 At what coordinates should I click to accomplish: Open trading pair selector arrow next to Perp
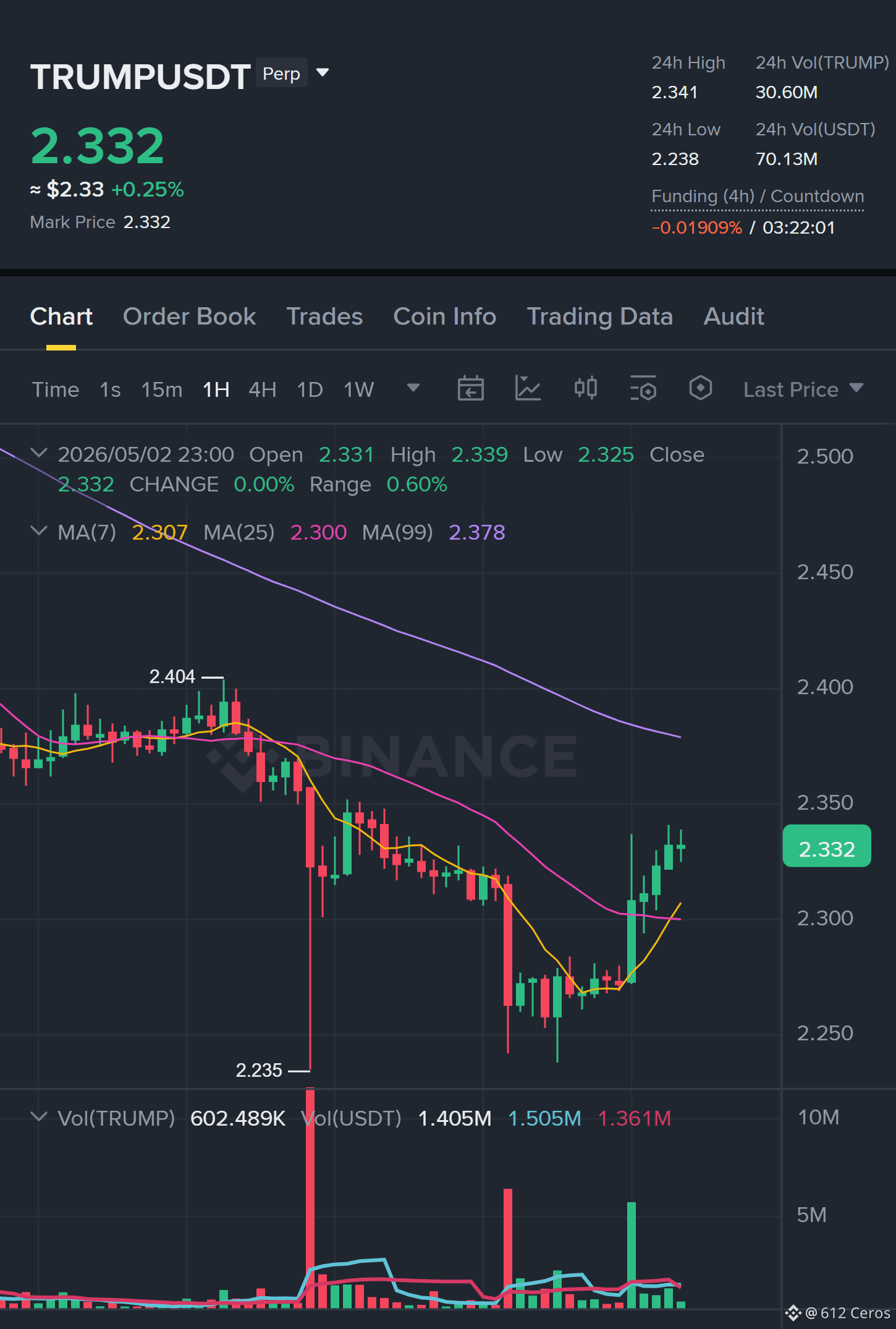click(322, 73)
